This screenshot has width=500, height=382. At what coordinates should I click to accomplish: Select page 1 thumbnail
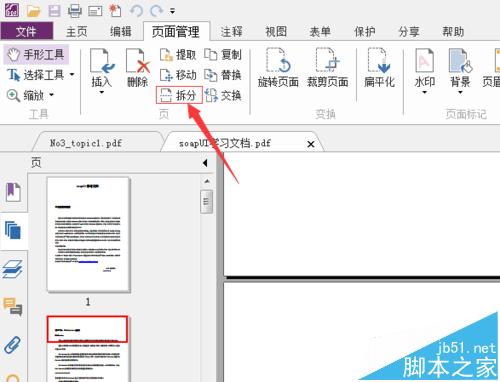[x=88, y=235]
